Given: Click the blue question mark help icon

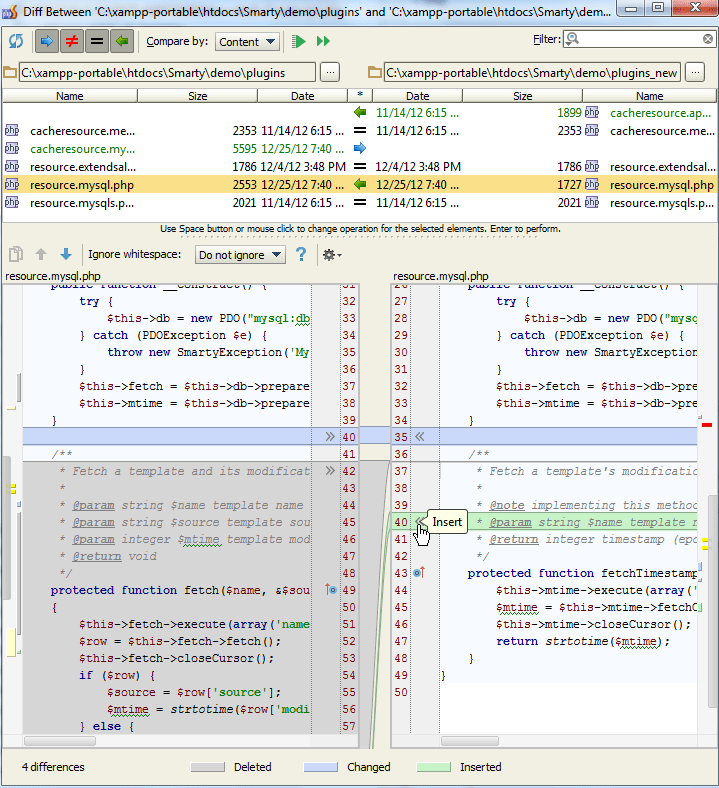Looking at the screenshot, I should (x=301, y=254).
